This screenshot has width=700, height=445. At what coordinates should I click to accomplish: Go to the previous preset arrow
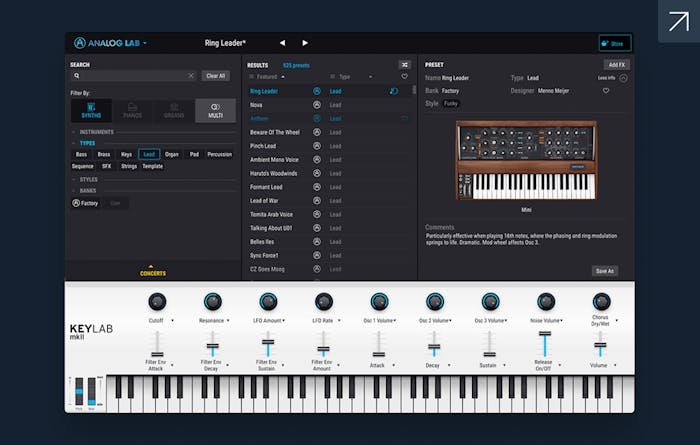[282, 43]
